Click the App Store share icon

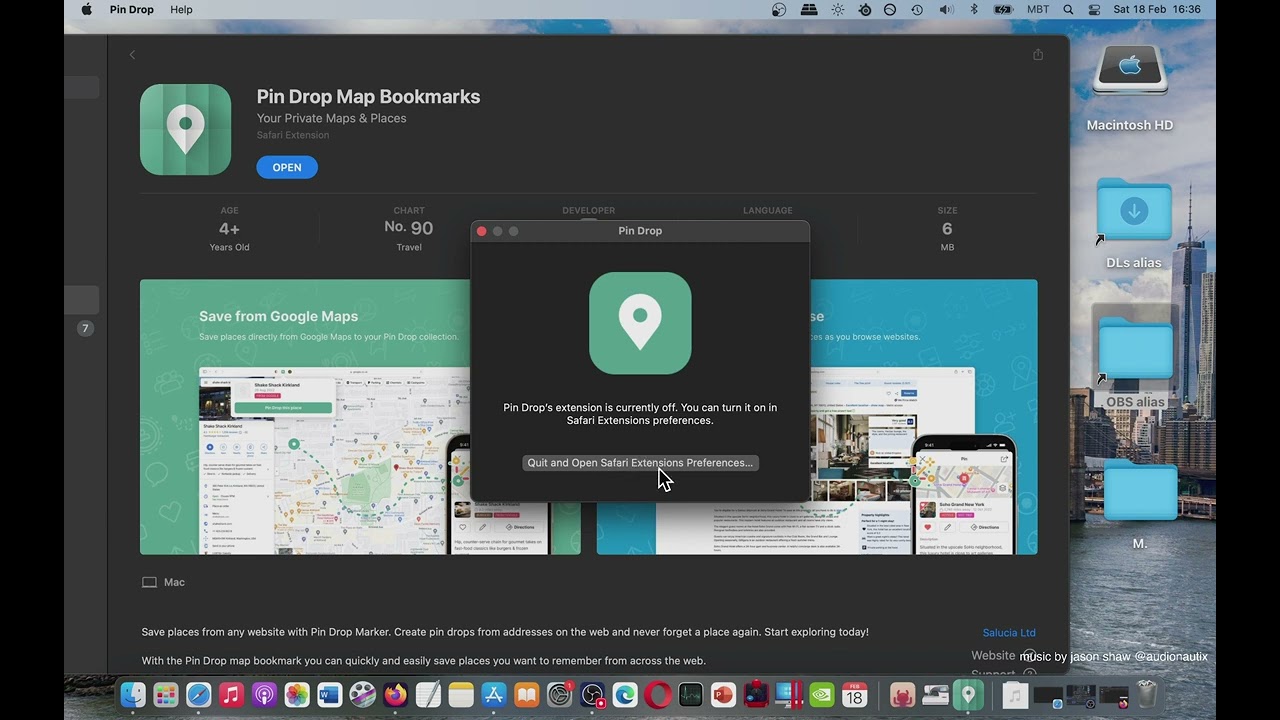pos(1038,55)
